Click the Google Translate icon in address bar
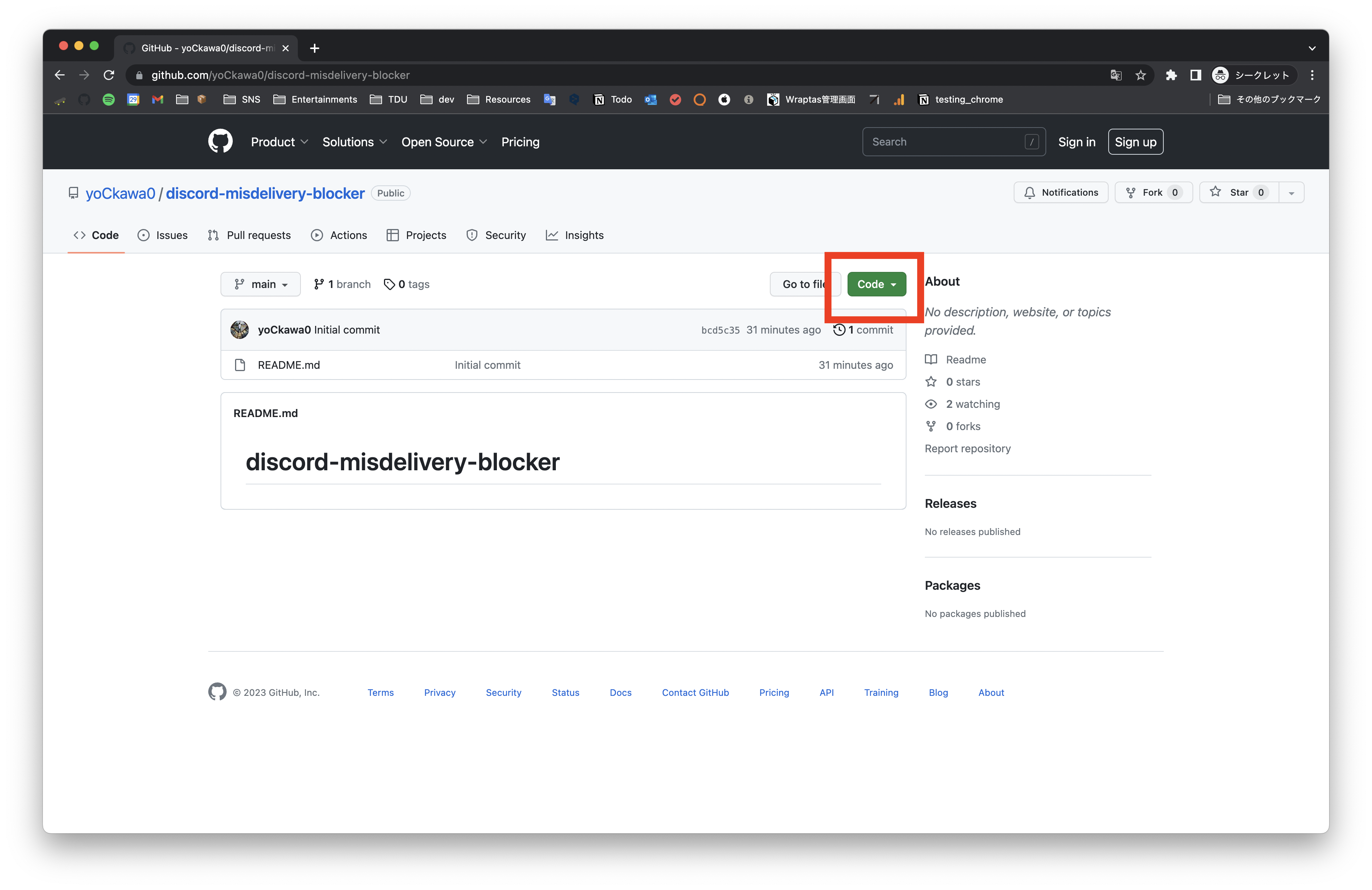This screenshot has width=1372, height=890. point(1116,75)
